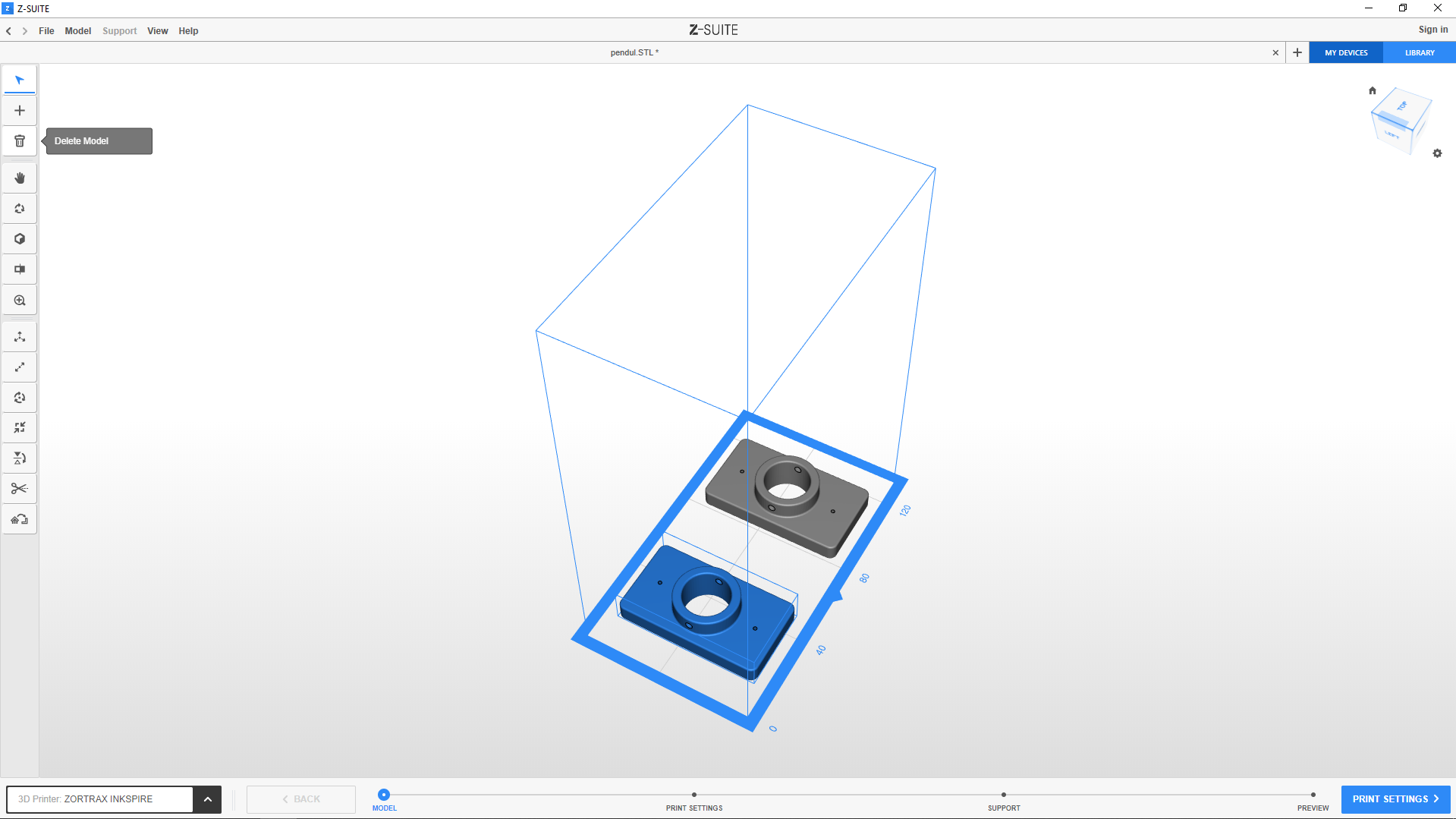1456x819 pixels.
Task: Click the Sign in link
Action: pos(1432,30)
